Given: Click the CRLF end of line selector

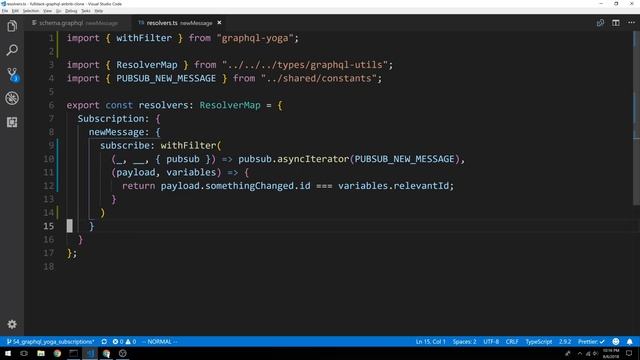Looking at the screenshot, I should click(x=512, y=342).
